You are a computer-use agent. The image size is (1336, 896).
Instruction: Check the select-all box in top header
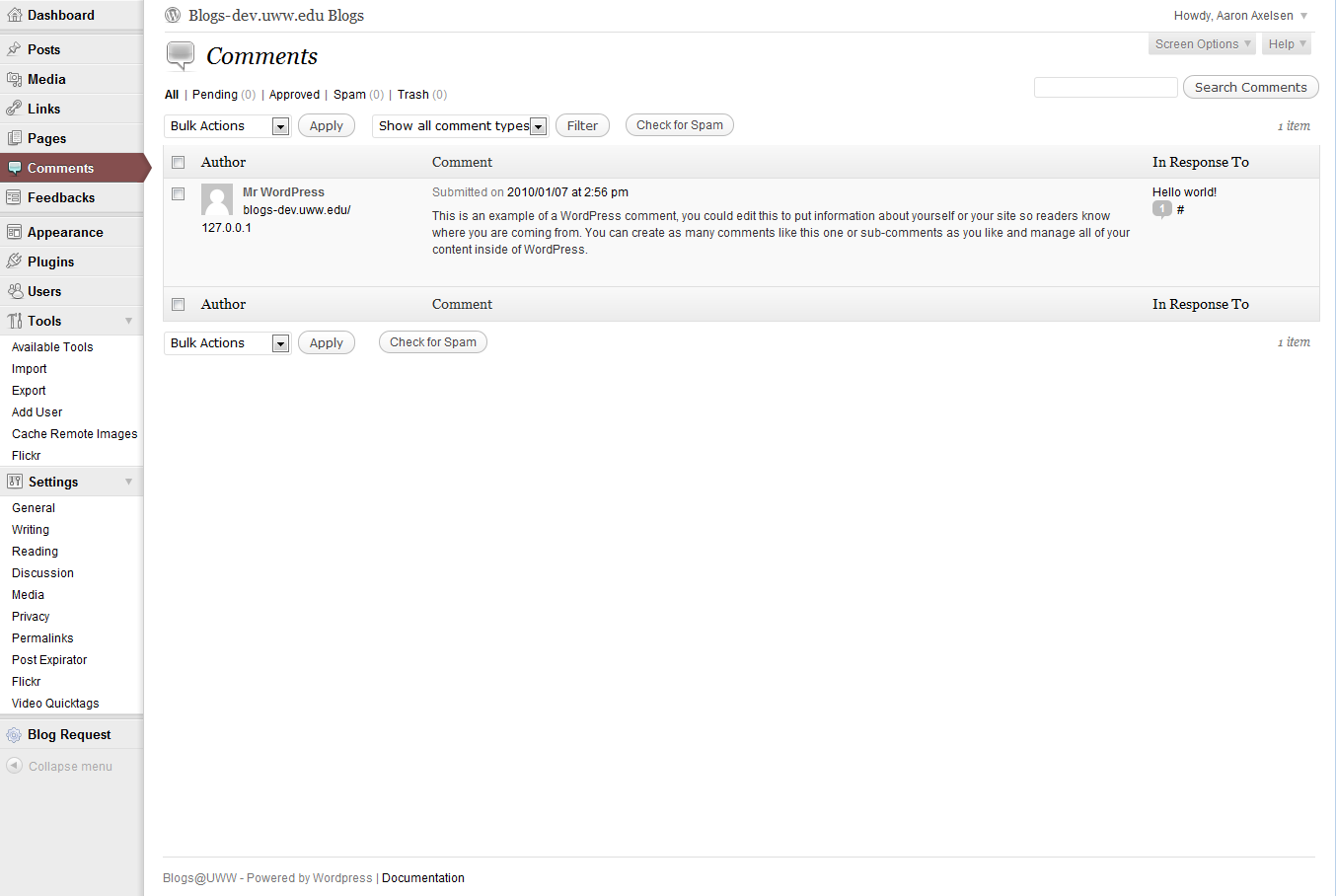179,163
